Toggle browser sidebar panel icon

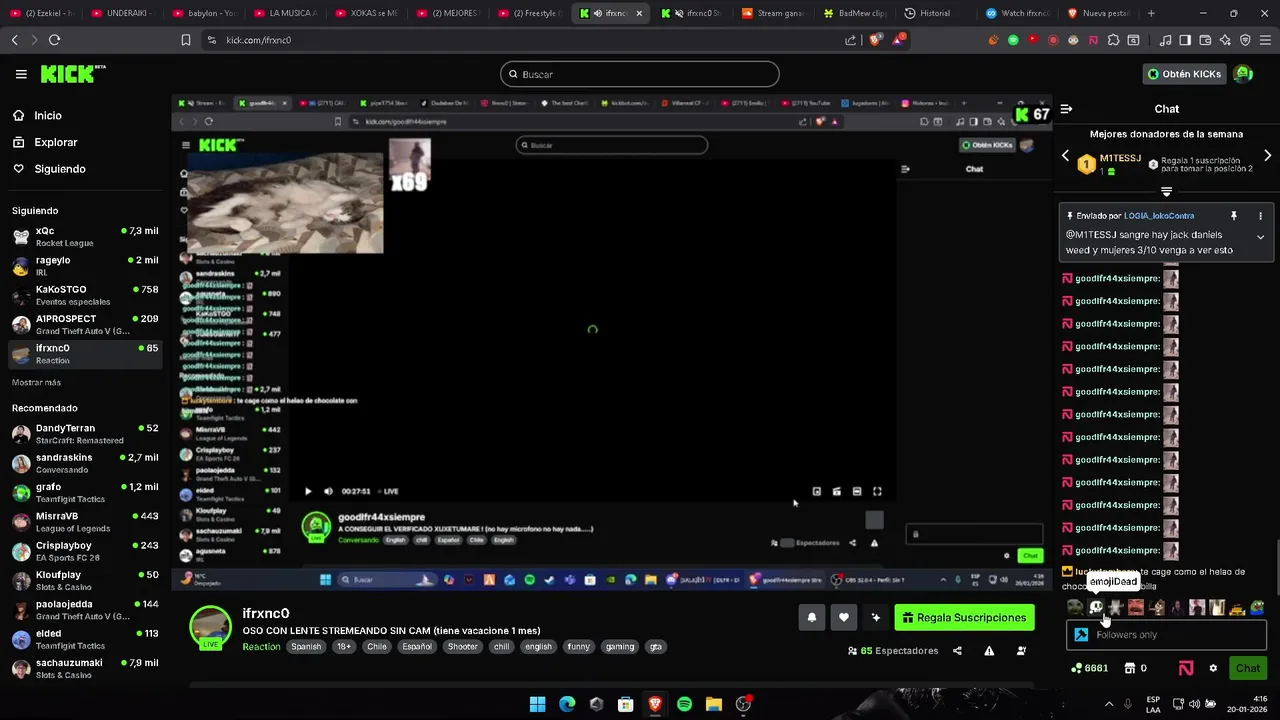point(1185,40)
